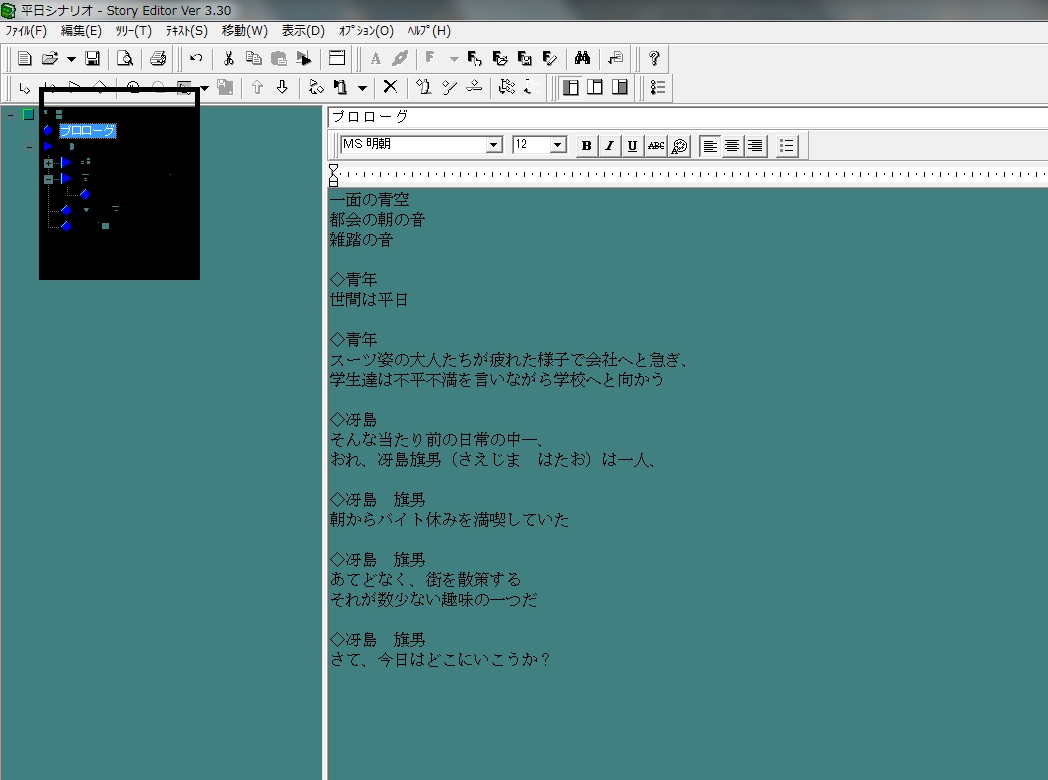Image resolution: width=1048 pixels, height=780 pixels.
Task: Click the Cut scissors icon
Action: pyautogui.click(x=229, y=59)
